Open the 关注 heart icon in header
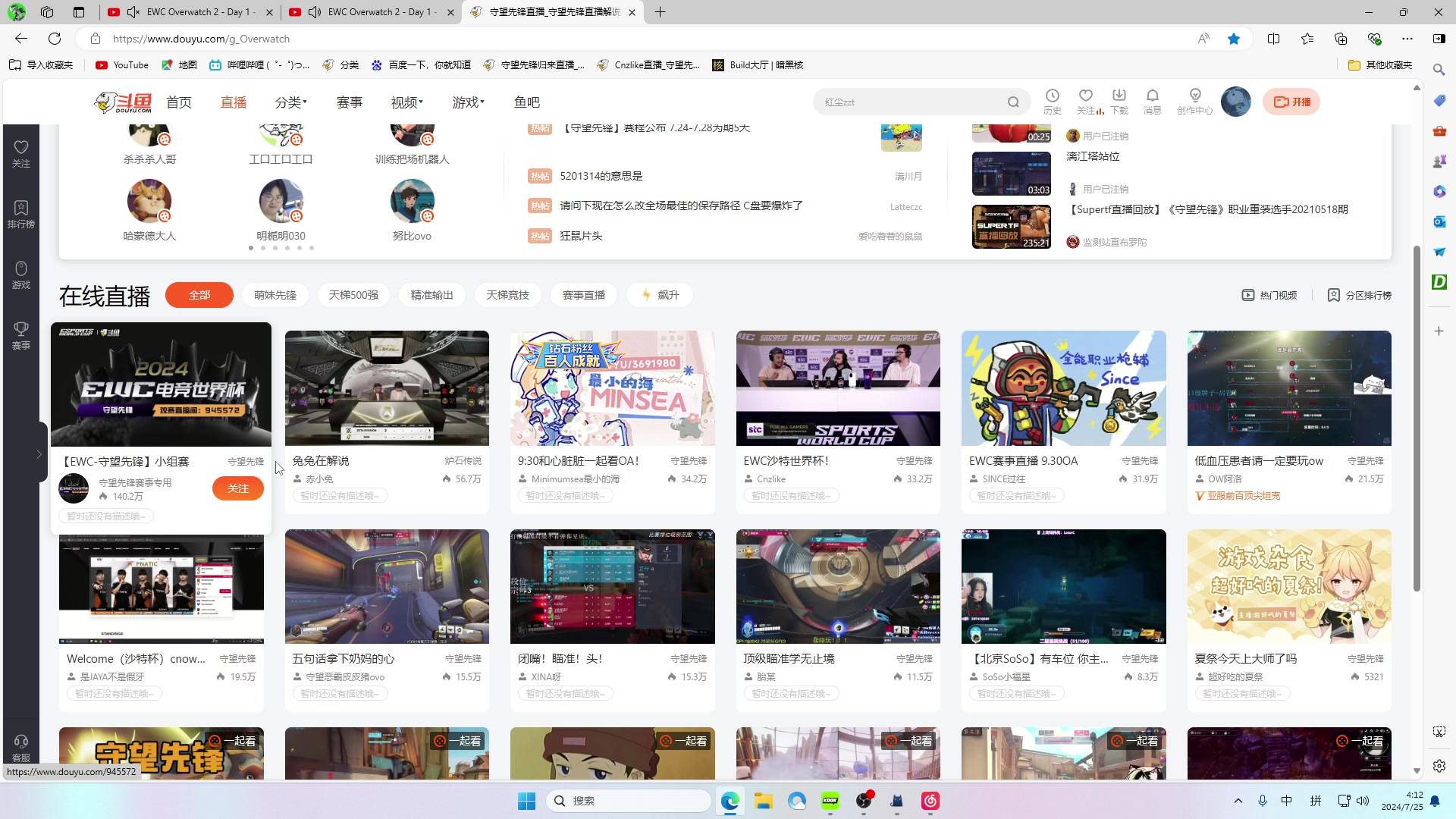This screenshot has height=819, width=1456. [1086, 101]
